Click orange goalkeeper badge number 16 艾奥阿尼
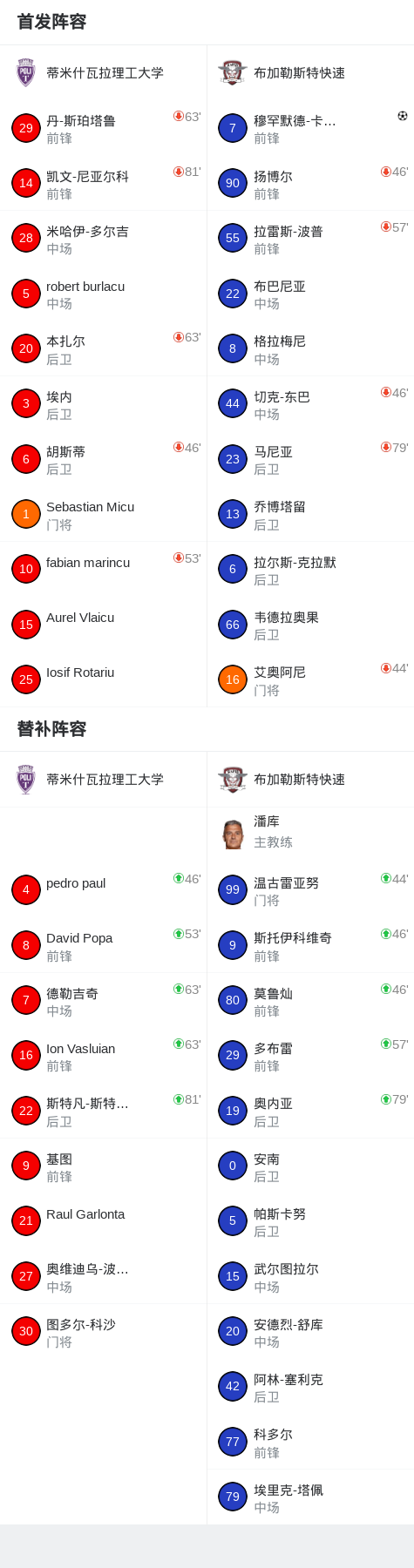This screenshot has height=1568, width=414. pyautogui.click(x=233, y=679)
